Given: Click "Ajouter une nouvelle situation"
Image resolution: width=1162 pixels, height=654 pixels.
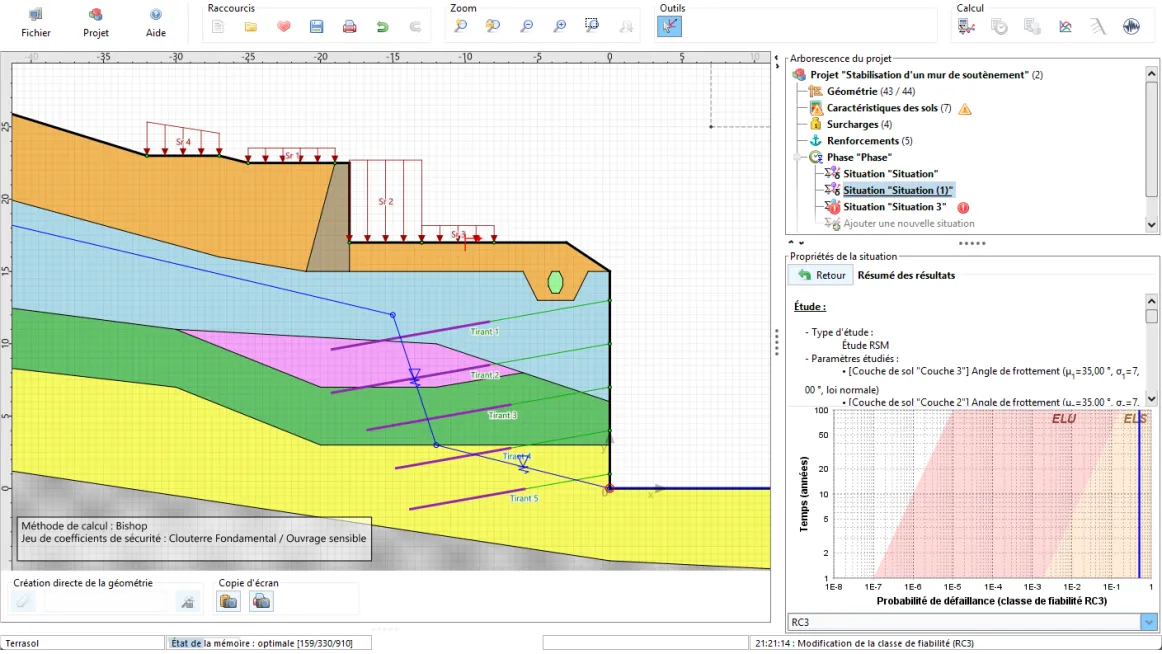Looking at the screenshot, I should coord(908,223).
